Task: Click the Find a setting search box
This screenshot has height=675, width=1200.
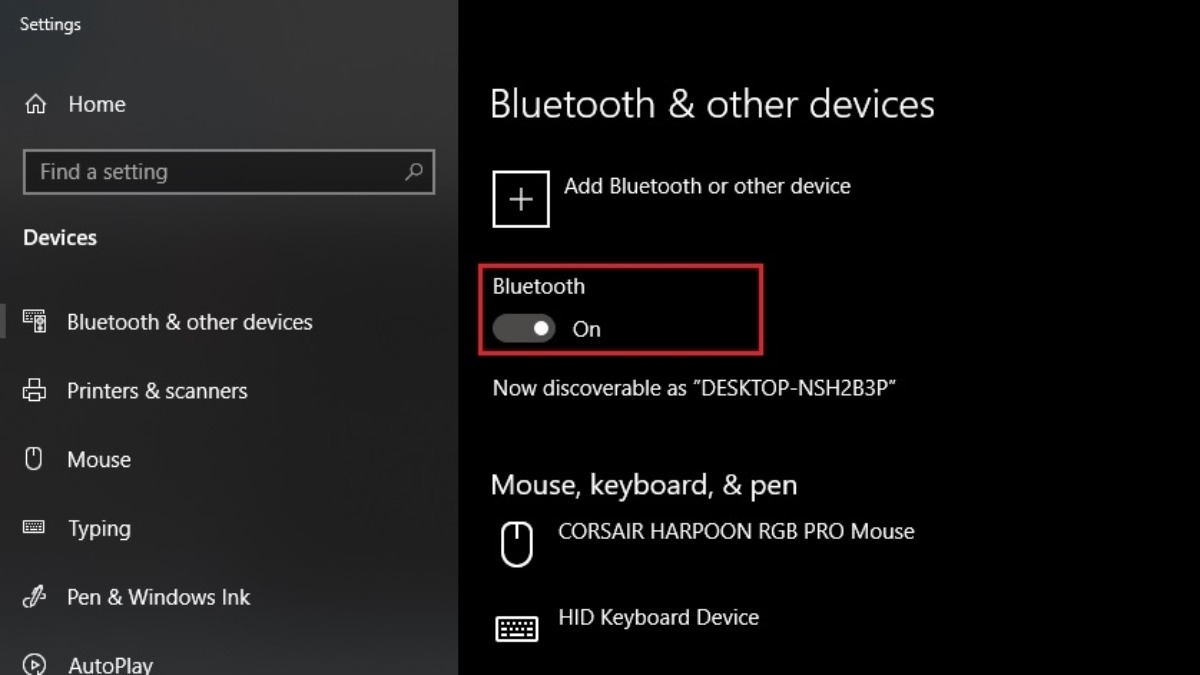Action: pyautogui.click(x=229, y=172)
